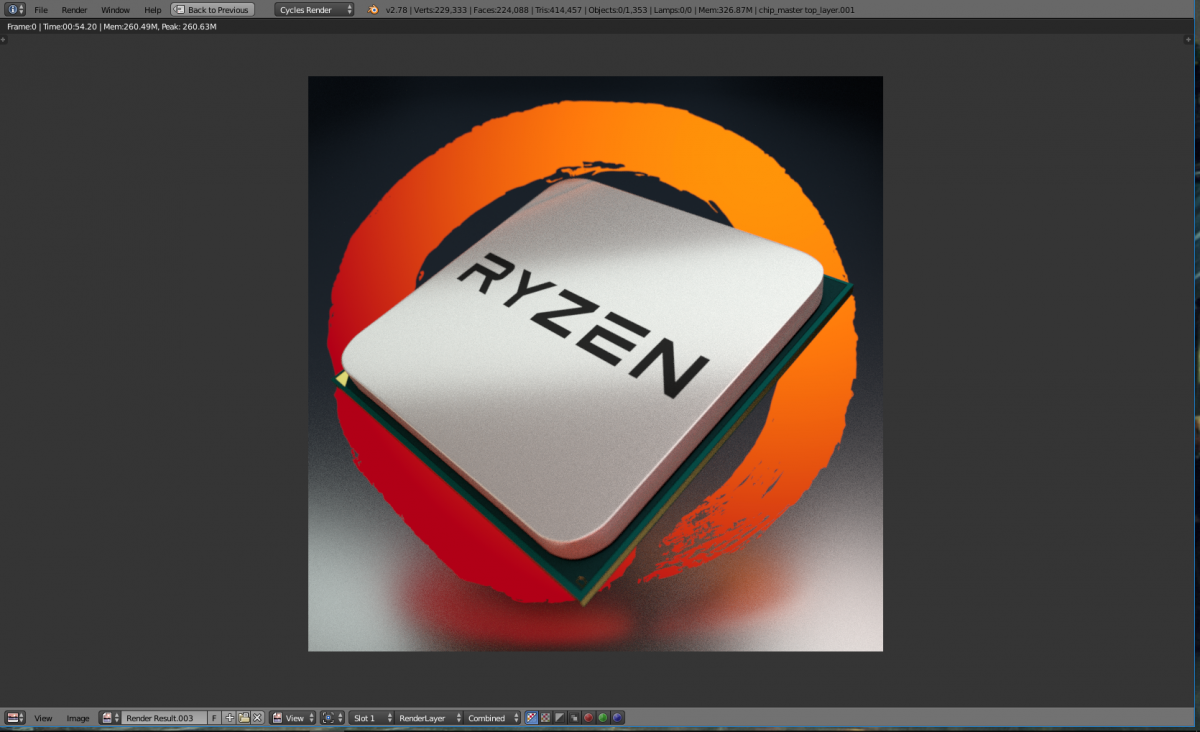Click the new image plus icon
The width and height of the screenshot is (1200, 732).
point(229,718)
